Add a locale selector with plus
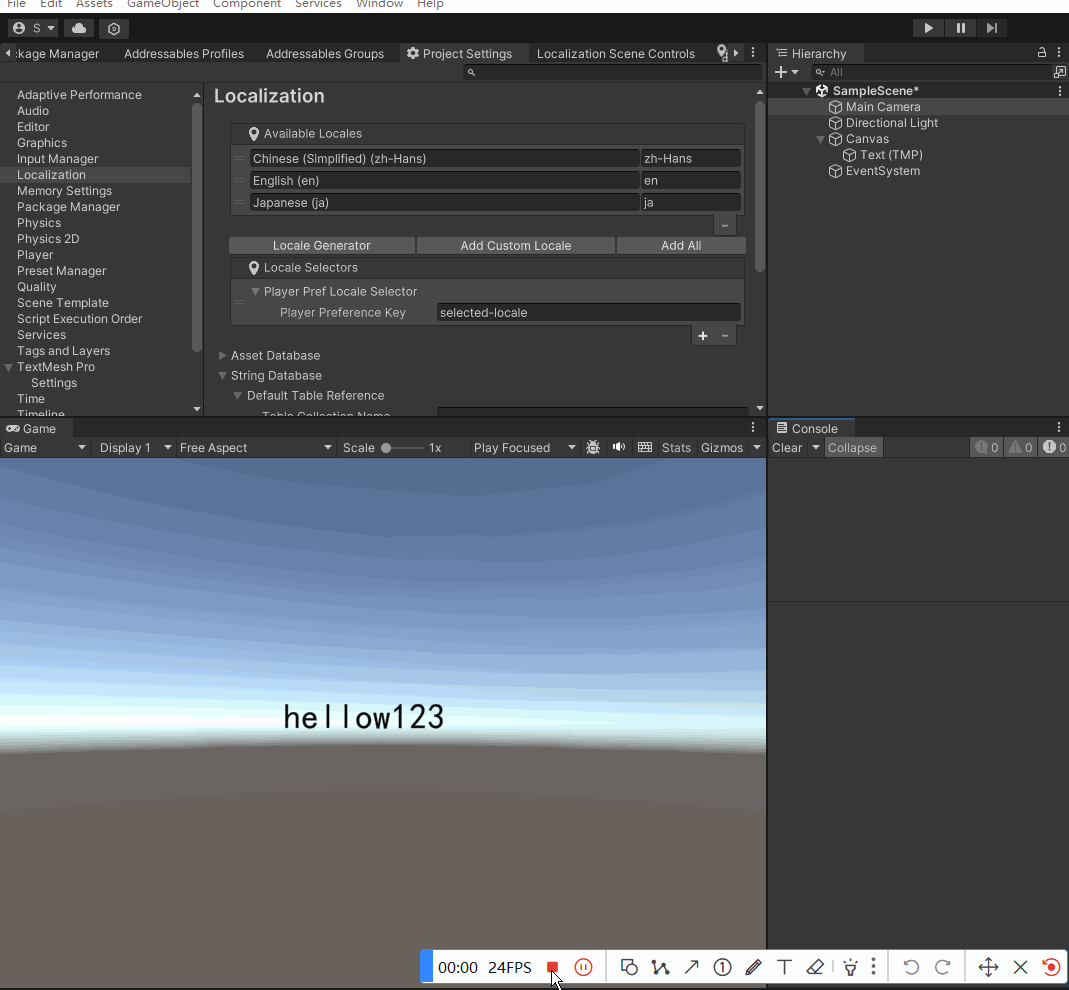This screenshot has height=990, width=1069. click(702, 335)
